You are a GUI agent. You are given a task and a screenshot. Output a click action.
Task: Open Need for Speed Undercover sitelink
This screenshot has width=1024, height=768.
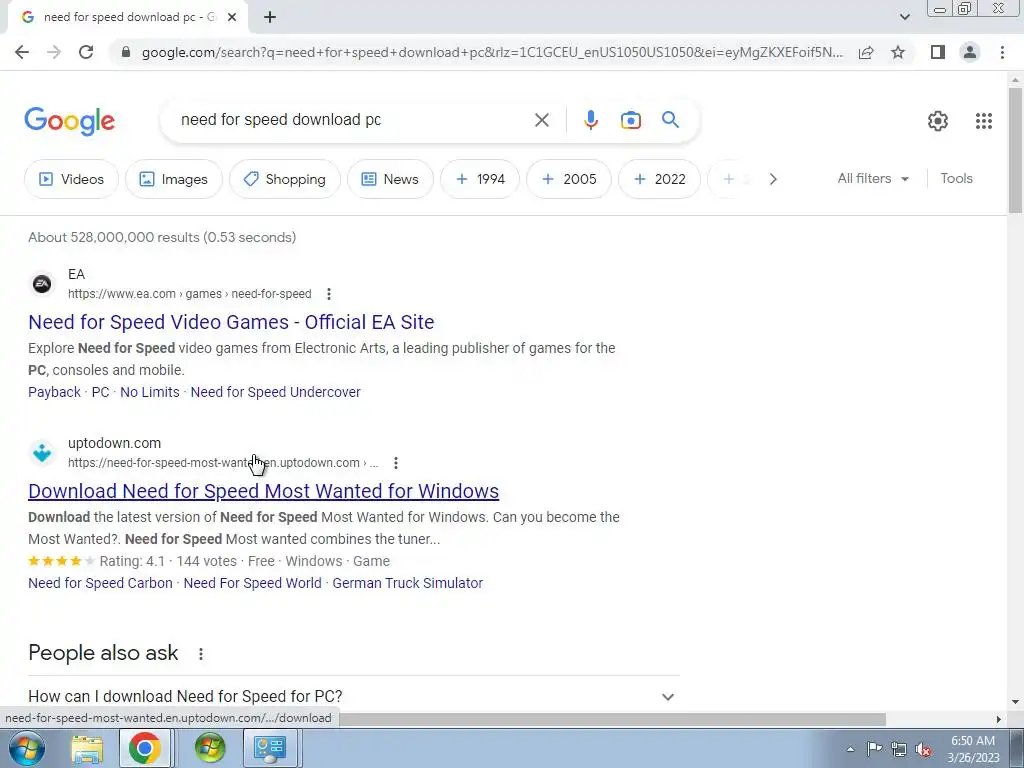(275, 392)
